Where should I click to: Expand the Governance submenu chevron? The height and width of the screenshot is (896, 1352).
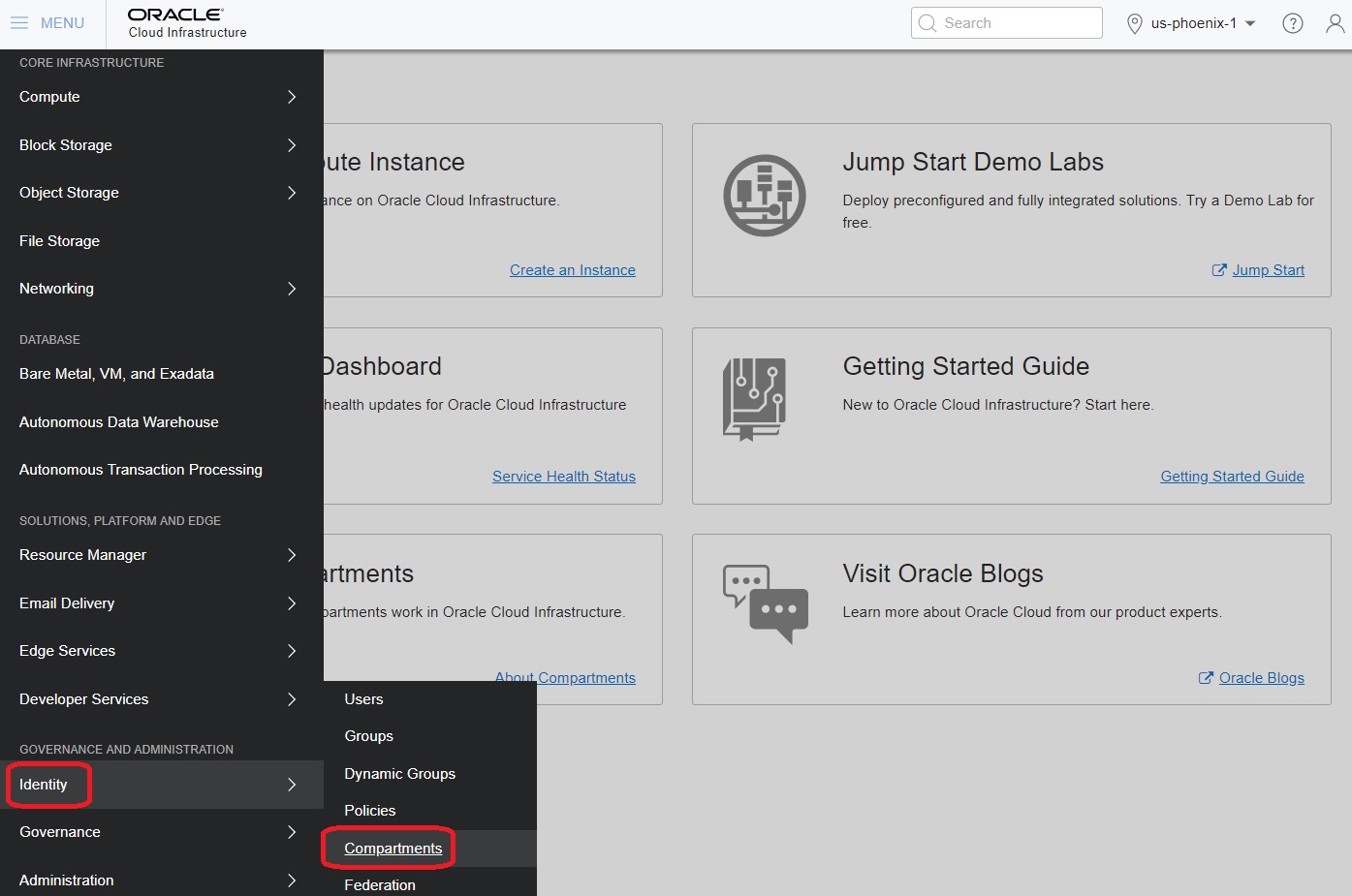pos(292,832)
